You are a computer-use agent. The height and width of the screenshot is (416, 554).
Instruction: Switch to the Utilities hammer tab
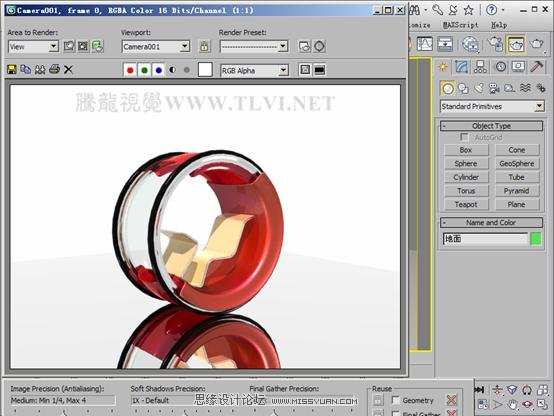(537, 67)
